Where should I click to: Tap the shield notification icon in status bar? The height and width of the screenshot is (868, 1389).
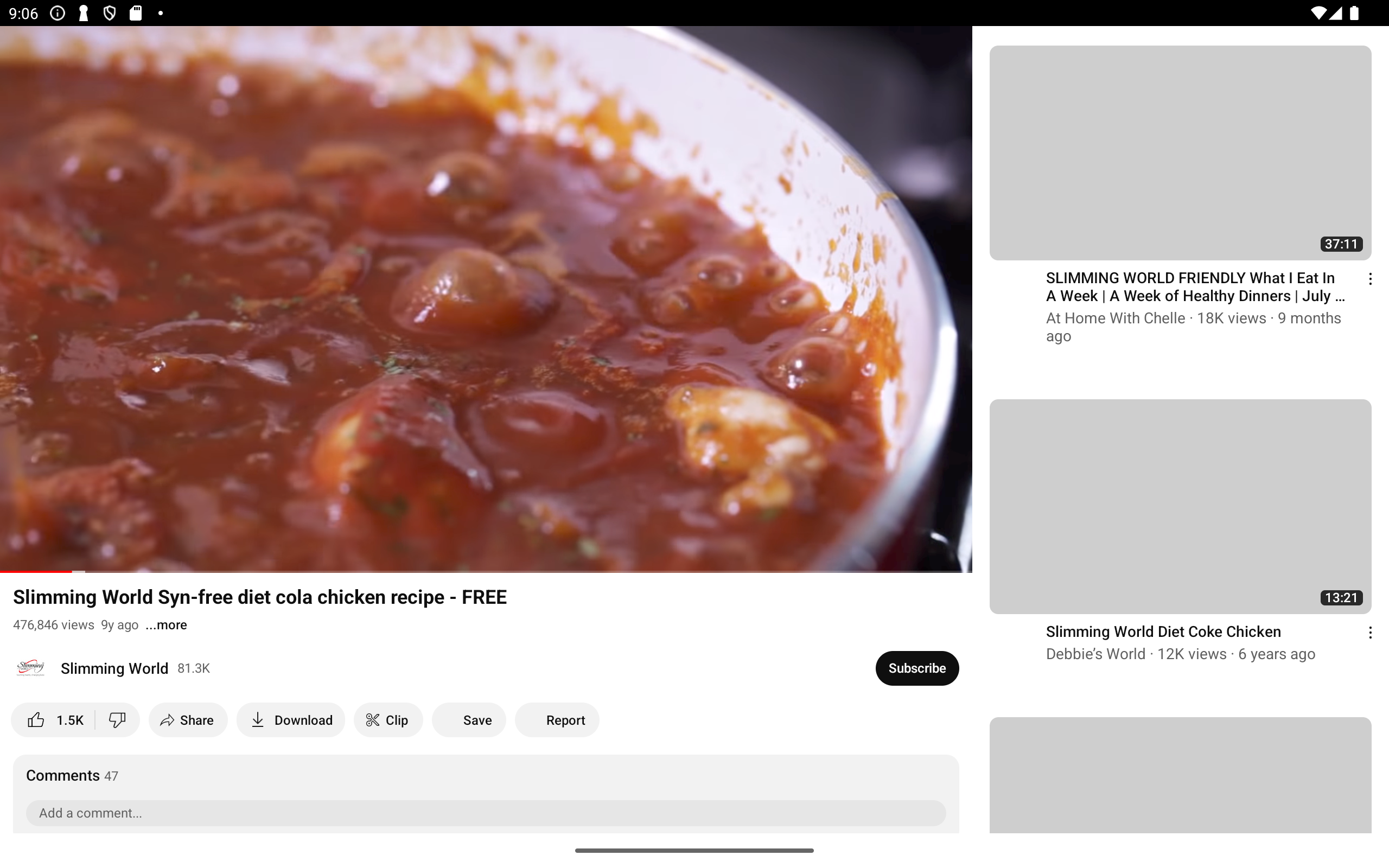point(110,12)
